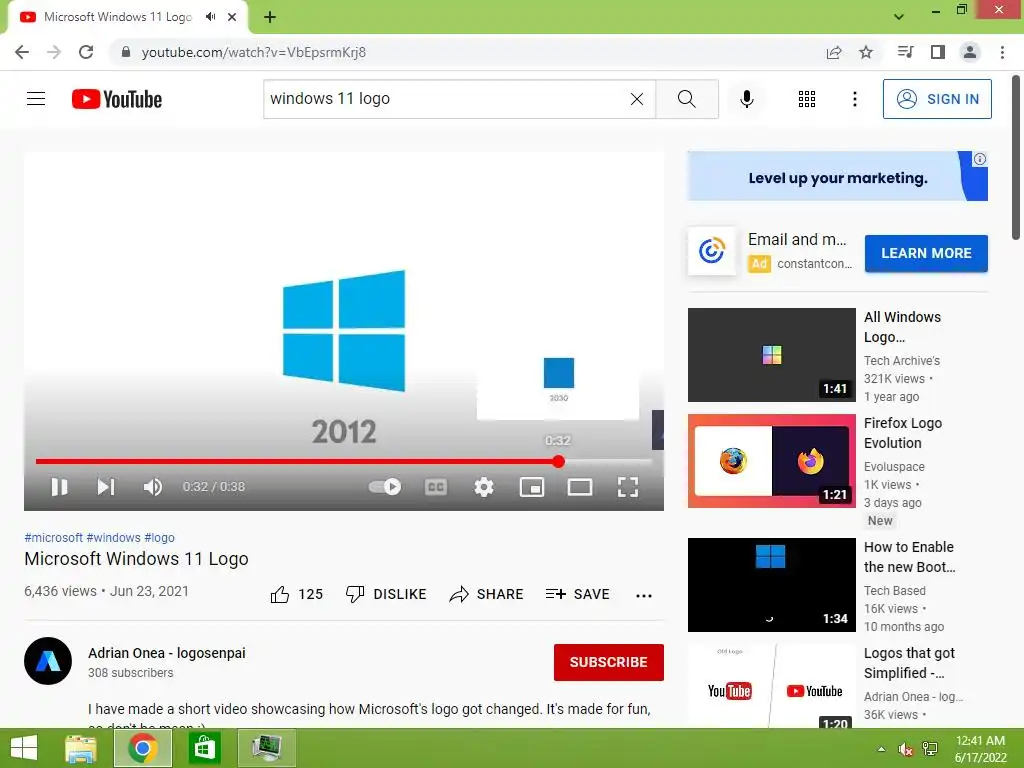Click the muted volume tray icon
Viewport: 1024px width, 768px height.
pyautogui.click(x=905, y=749)
